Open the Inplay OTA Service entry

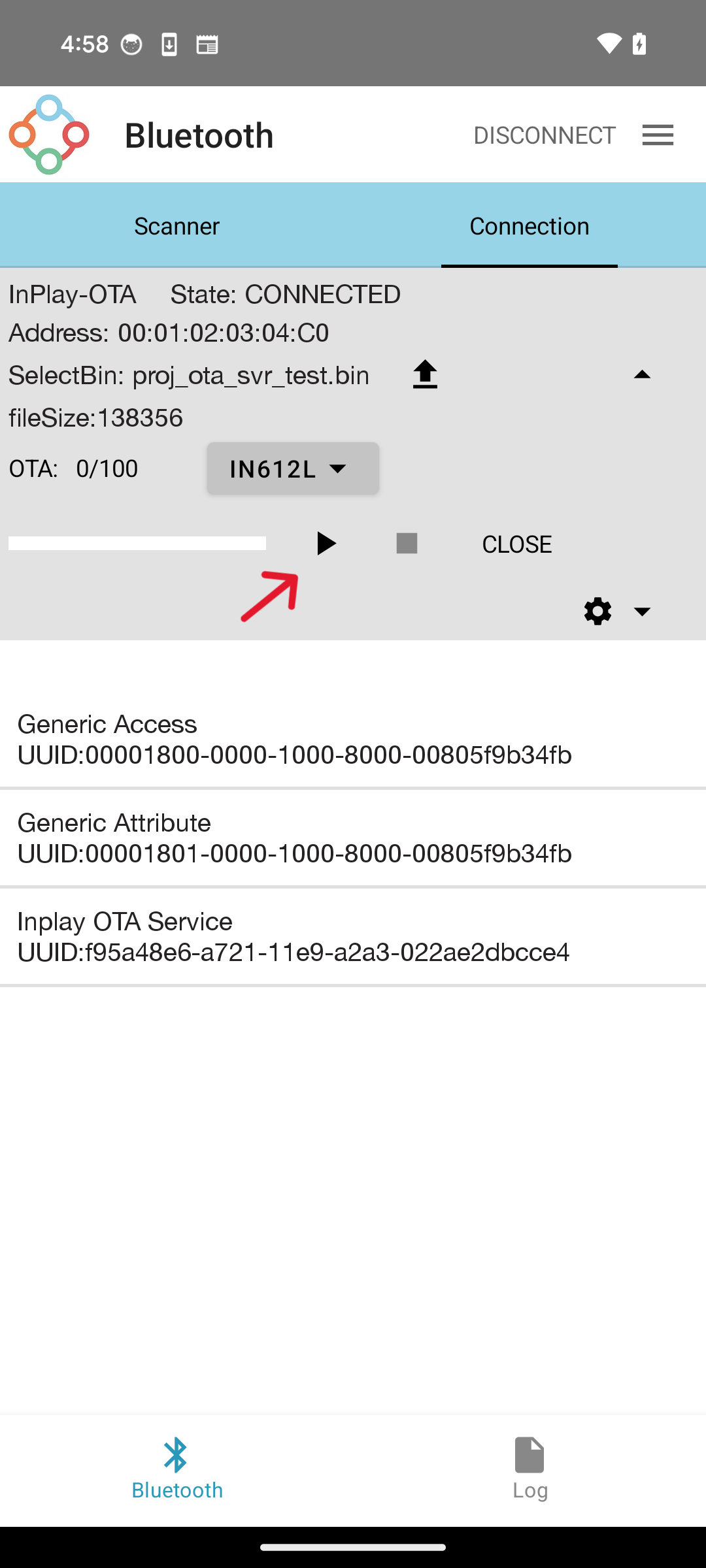353,937
